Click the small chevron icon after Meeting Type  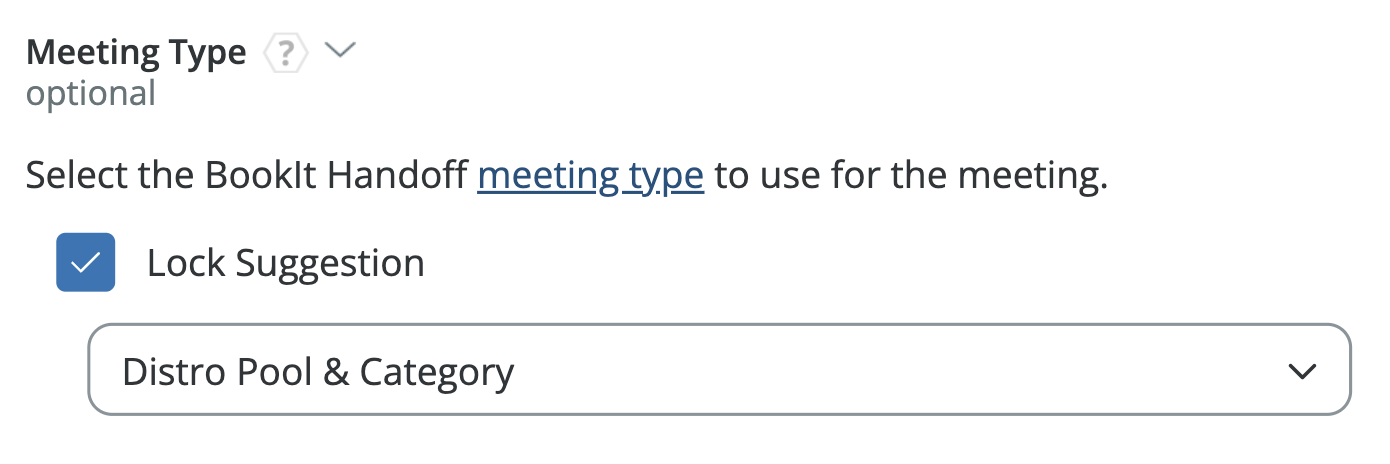pyautogui.click(x=341, y=51)
